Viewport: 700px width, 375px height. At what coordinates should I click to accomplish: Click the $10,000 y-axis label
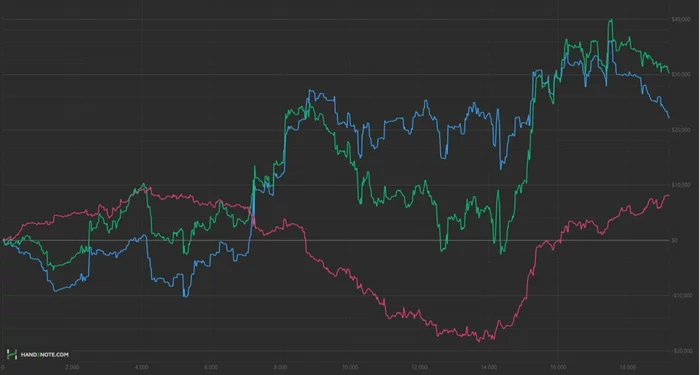point(679,185)
